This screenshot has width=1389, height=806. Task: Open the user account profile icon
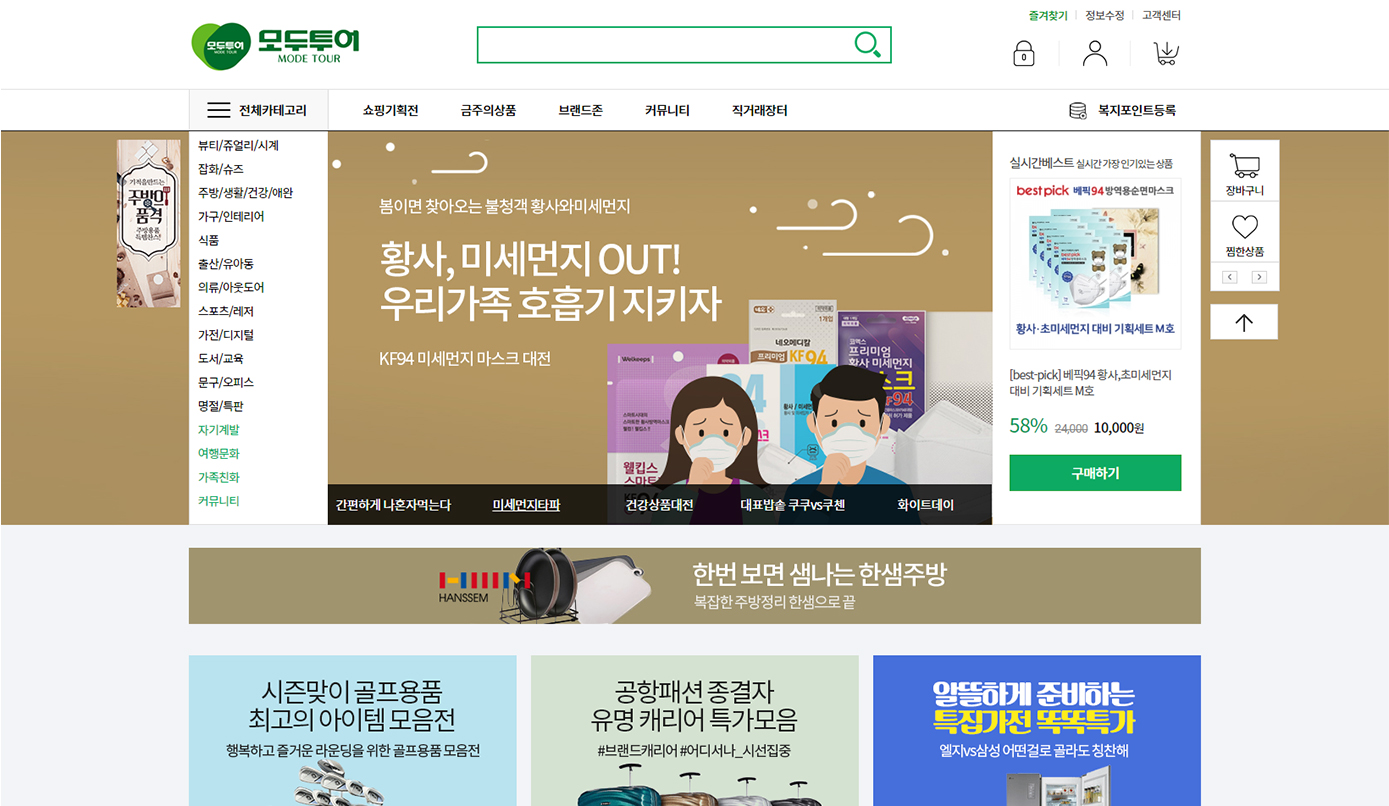click(1095, 53)
